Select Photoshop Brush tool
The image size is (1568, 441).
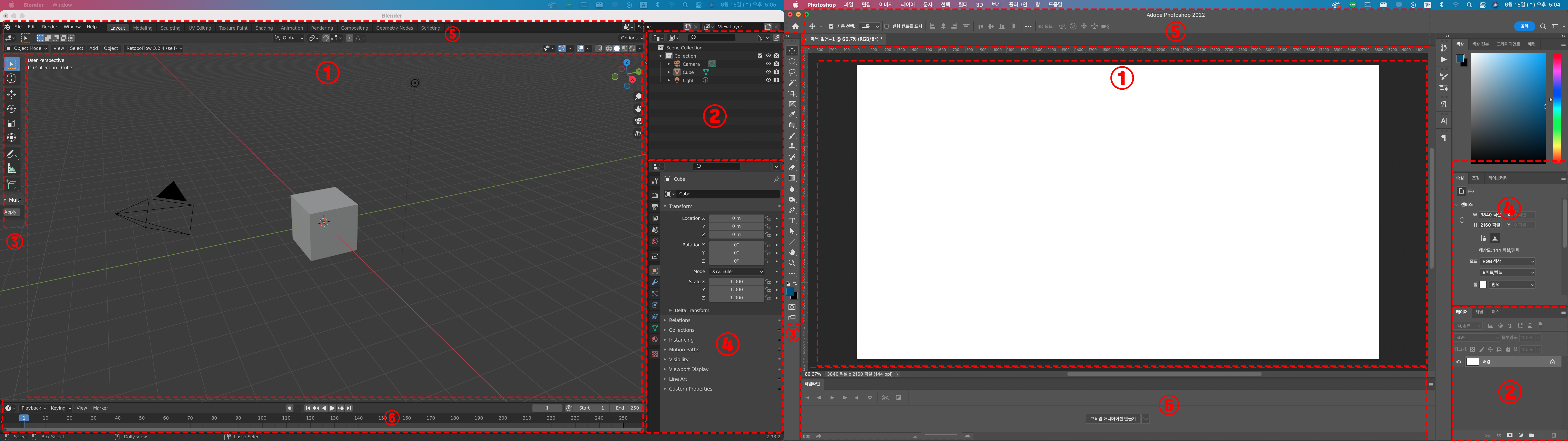click(792, 136)
